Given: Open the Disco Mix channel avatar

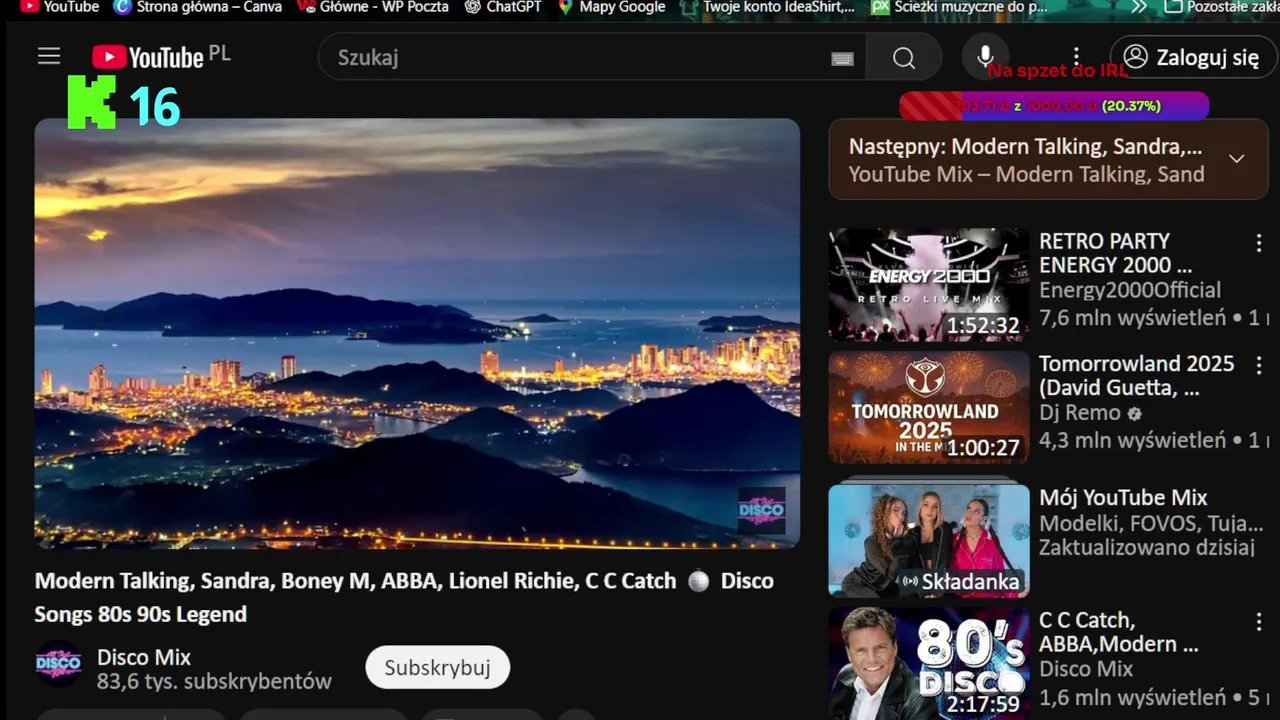Looking at the screenshot, I should pos(58,664).
